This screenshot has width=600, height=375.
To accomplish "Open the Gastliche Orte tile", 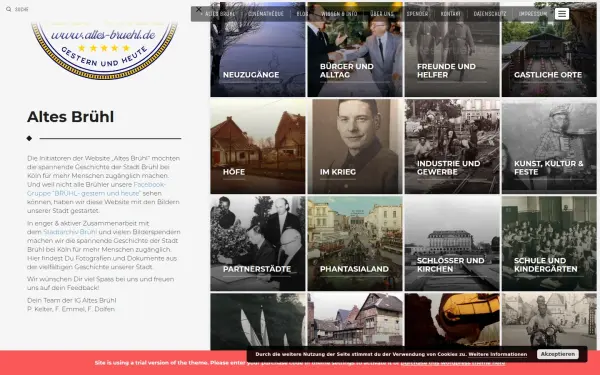I will point(549,49).
